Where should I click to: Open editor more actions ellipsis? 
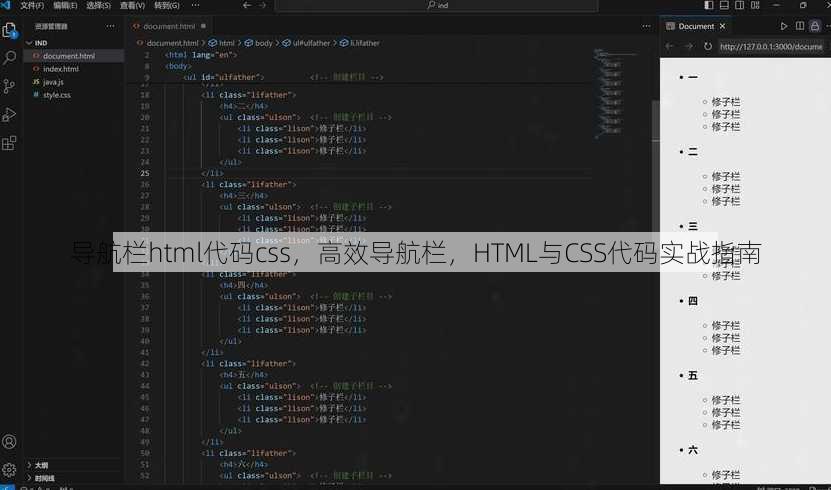[646, 26]
